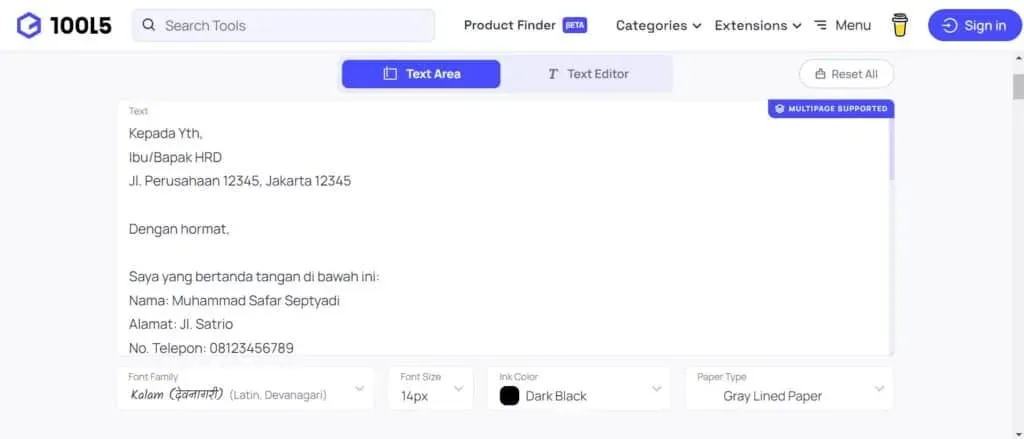Click the search magnifier icon
Image resolution: width=1024 pixels, height=439 pixels.
[149, 26]
